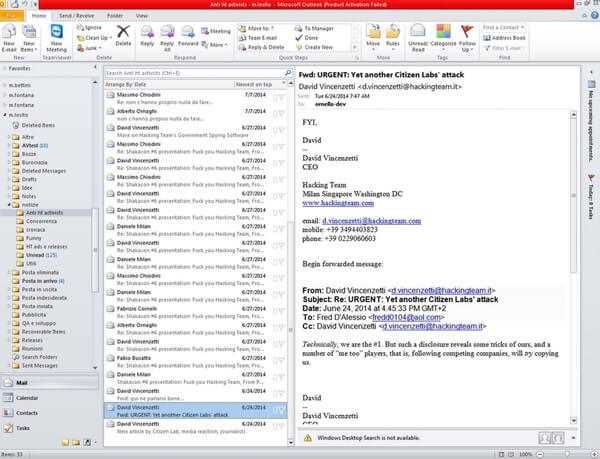Run the Reply & Delete quick step
This screenshot has height=459, width=600.
click(x=262, y=47)
